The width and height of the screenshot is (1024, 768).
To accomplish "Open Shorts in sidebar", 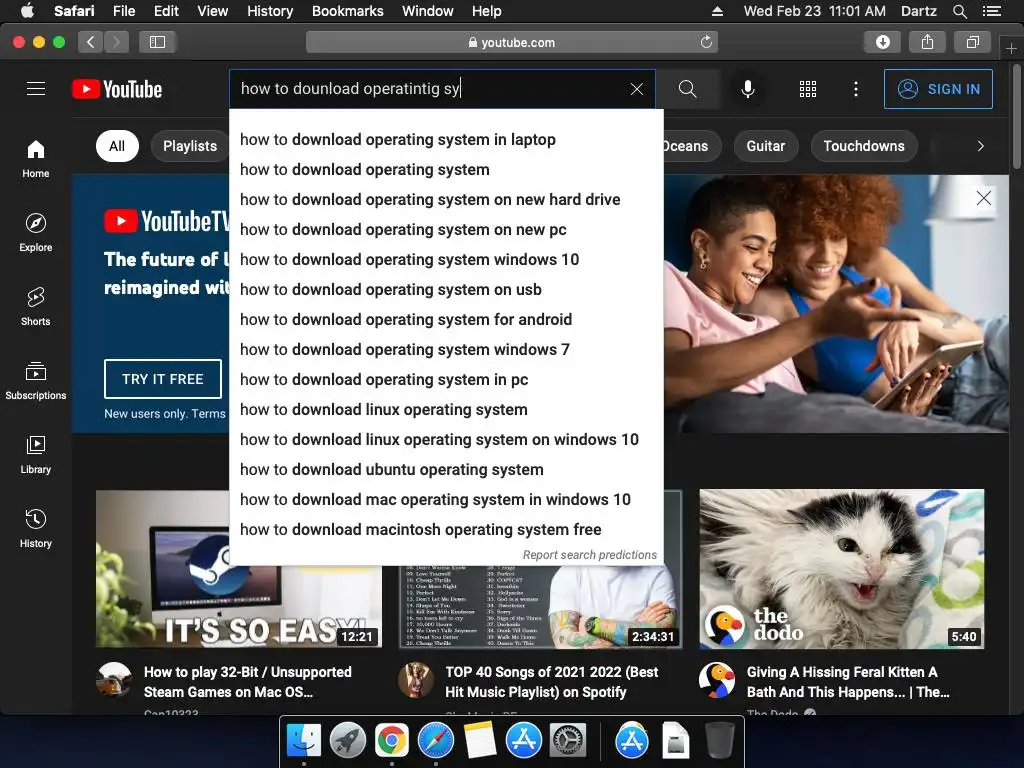I will (x=36, y=306).
